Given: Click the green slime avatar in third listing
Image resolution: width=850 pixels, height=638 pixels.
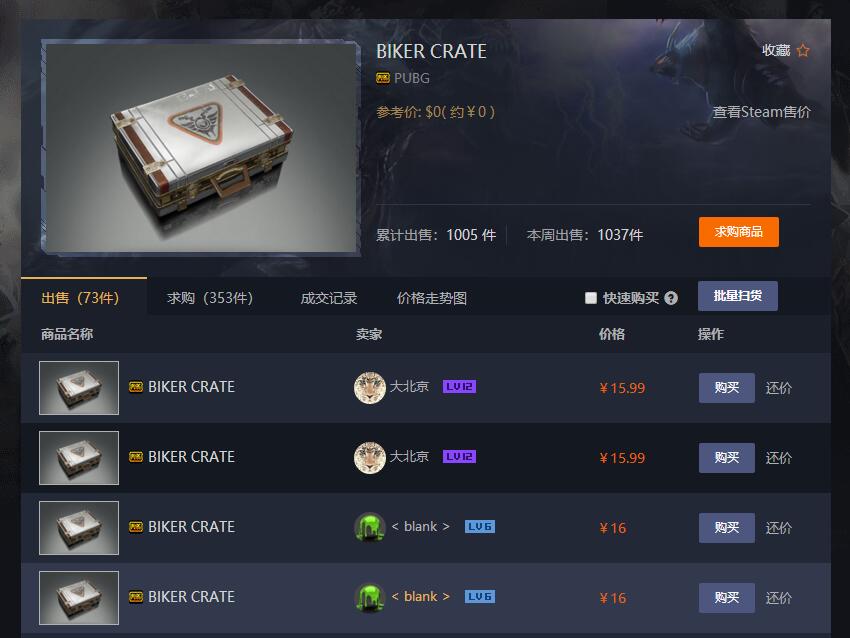Looking at the screenshot, I should point(370,527).
